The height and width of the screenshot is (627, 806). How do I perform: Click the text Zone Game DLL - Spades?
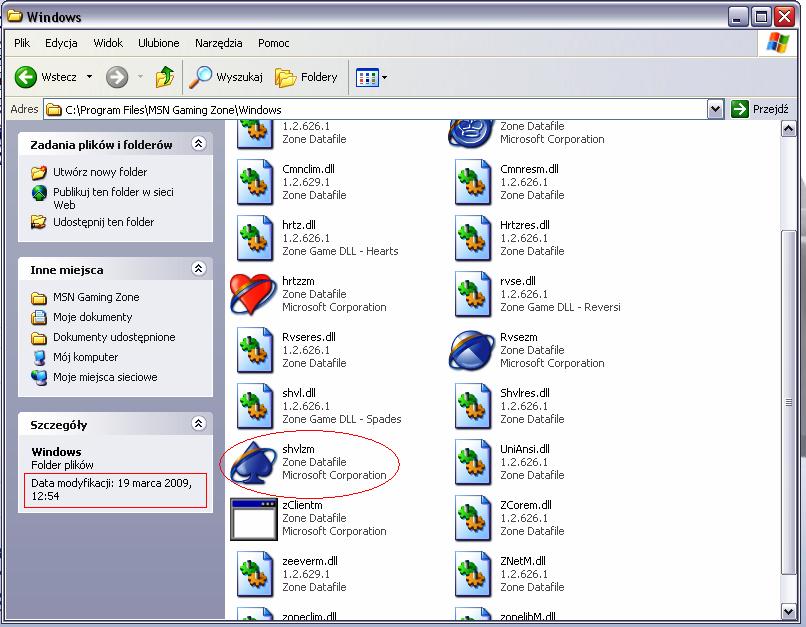[342, 419]
